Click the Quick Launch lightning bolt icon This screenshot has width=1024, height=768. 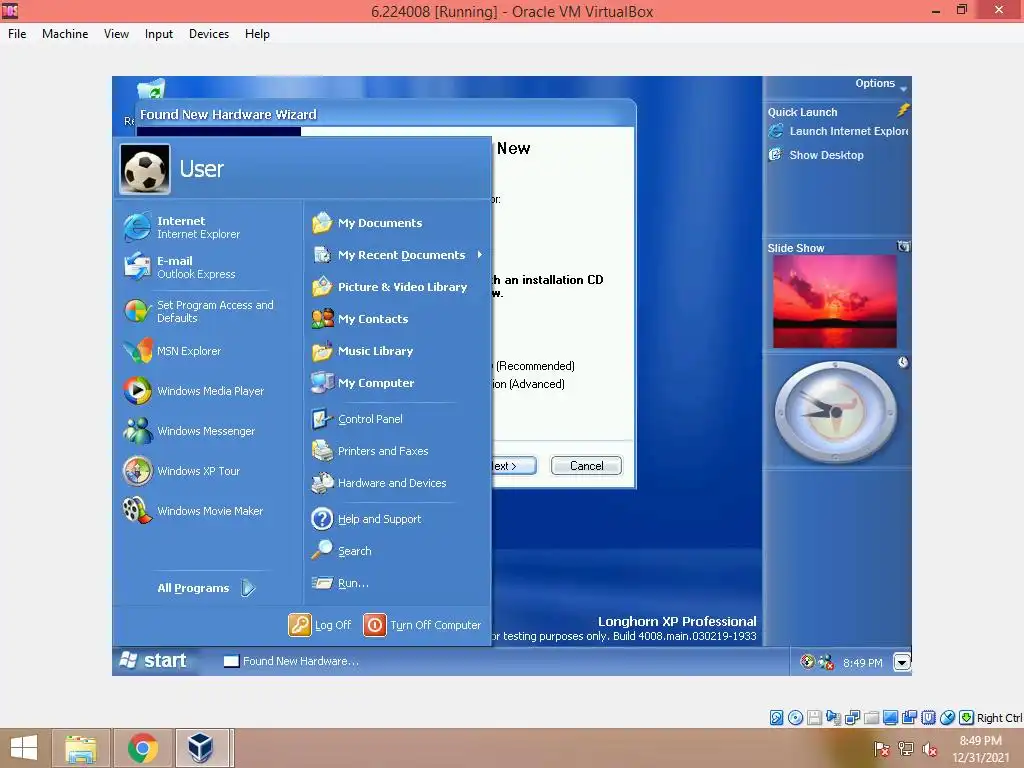[903, 110]
